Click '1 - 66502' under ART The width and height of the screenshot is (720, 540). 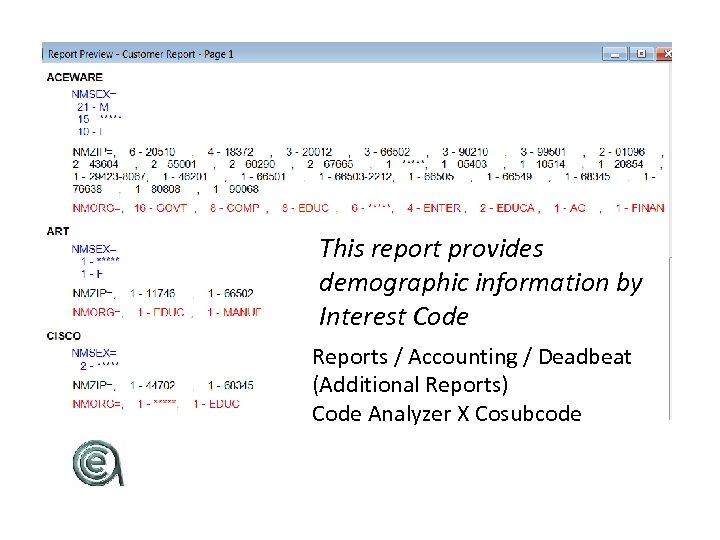(x=231, y=293)
